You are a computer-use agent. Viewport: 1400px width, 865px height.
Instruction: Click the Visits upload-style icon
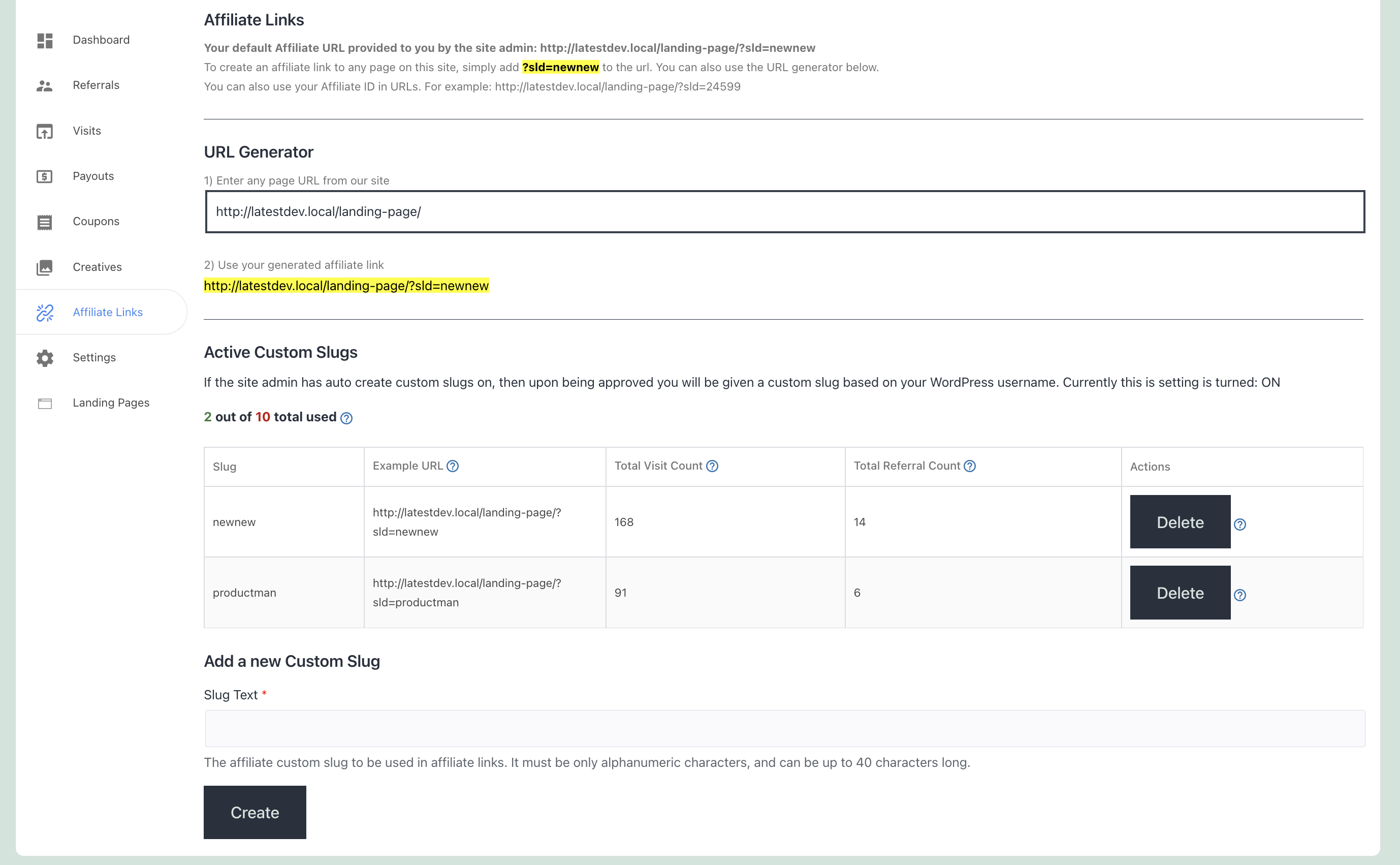[45, 131]
